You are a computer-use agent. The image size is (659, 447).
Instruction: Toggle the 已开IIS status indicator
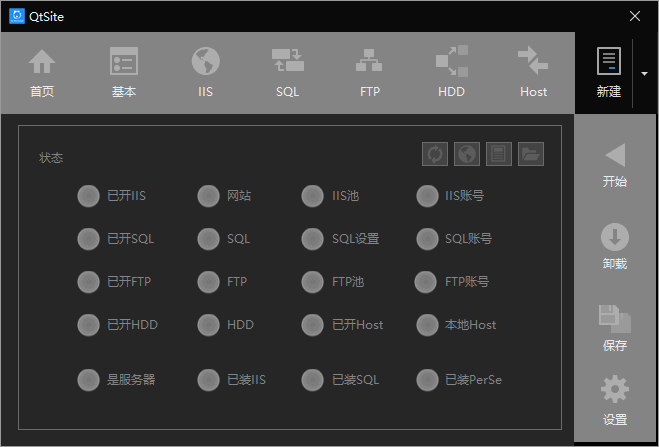pyautogui.click(x=88, y=196)
